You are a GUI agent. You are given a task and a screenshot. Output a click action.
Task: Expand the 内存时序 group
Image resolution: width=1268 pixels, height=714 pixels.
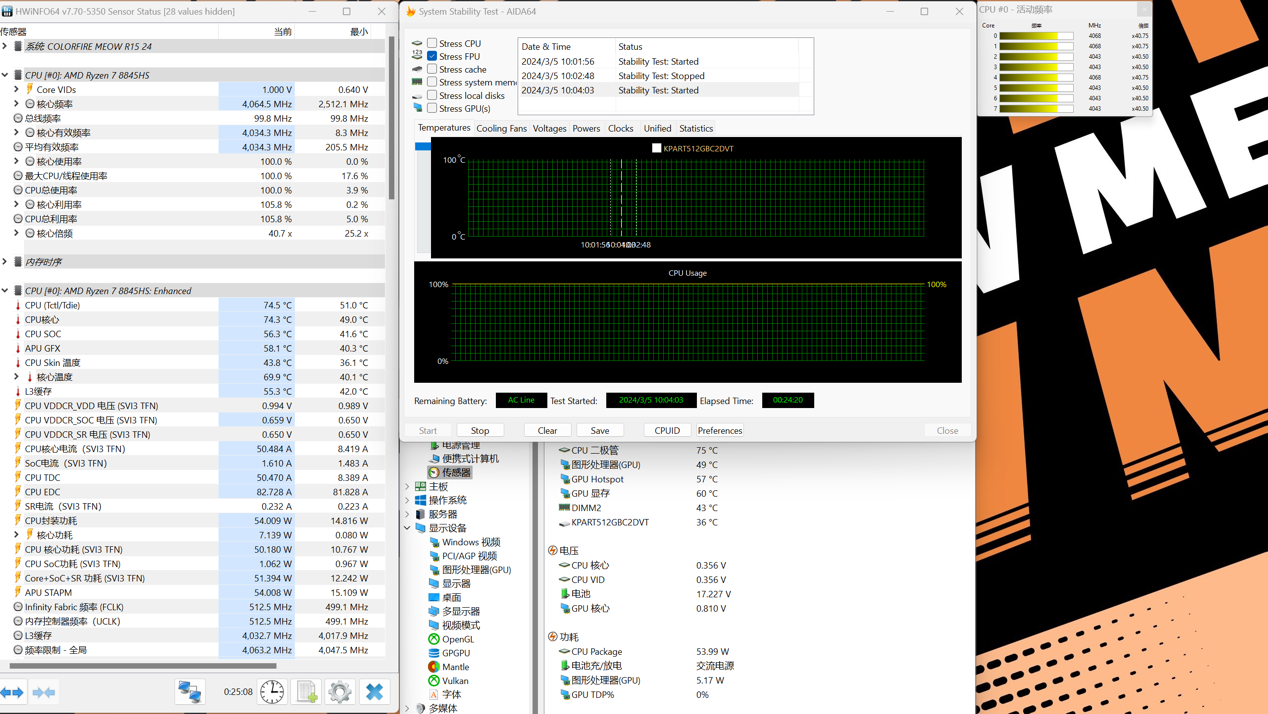(5, 262)
